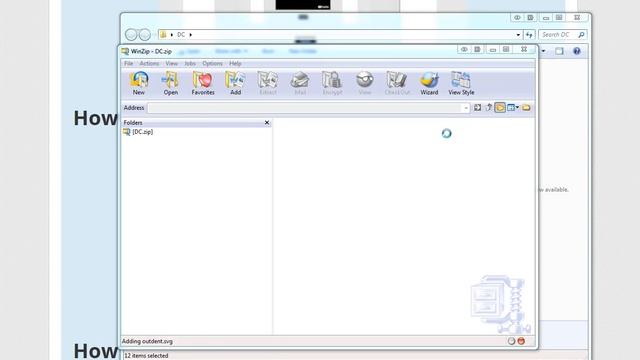Open the Jobs menu in WinZip
The image size is (640, 360).
190,64
